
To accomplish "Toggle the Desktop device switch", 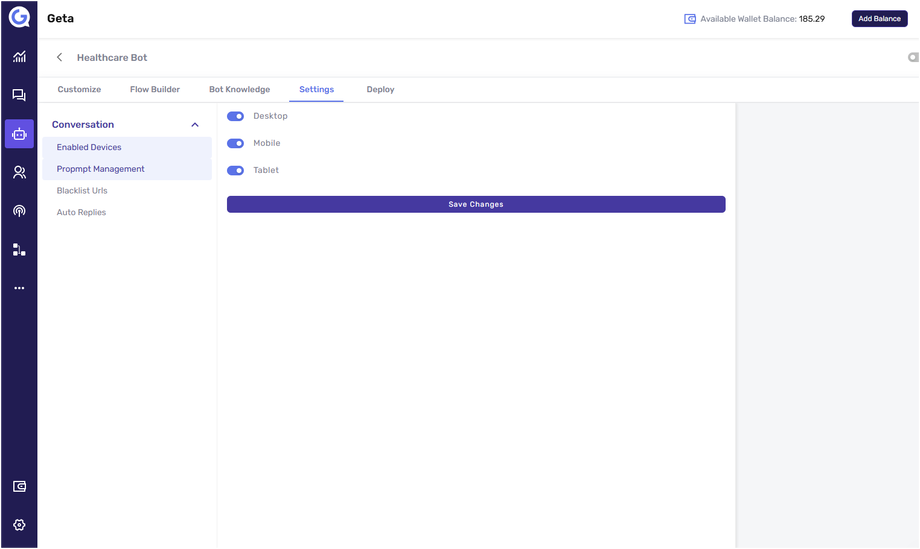I will click(x=236, y=116).
